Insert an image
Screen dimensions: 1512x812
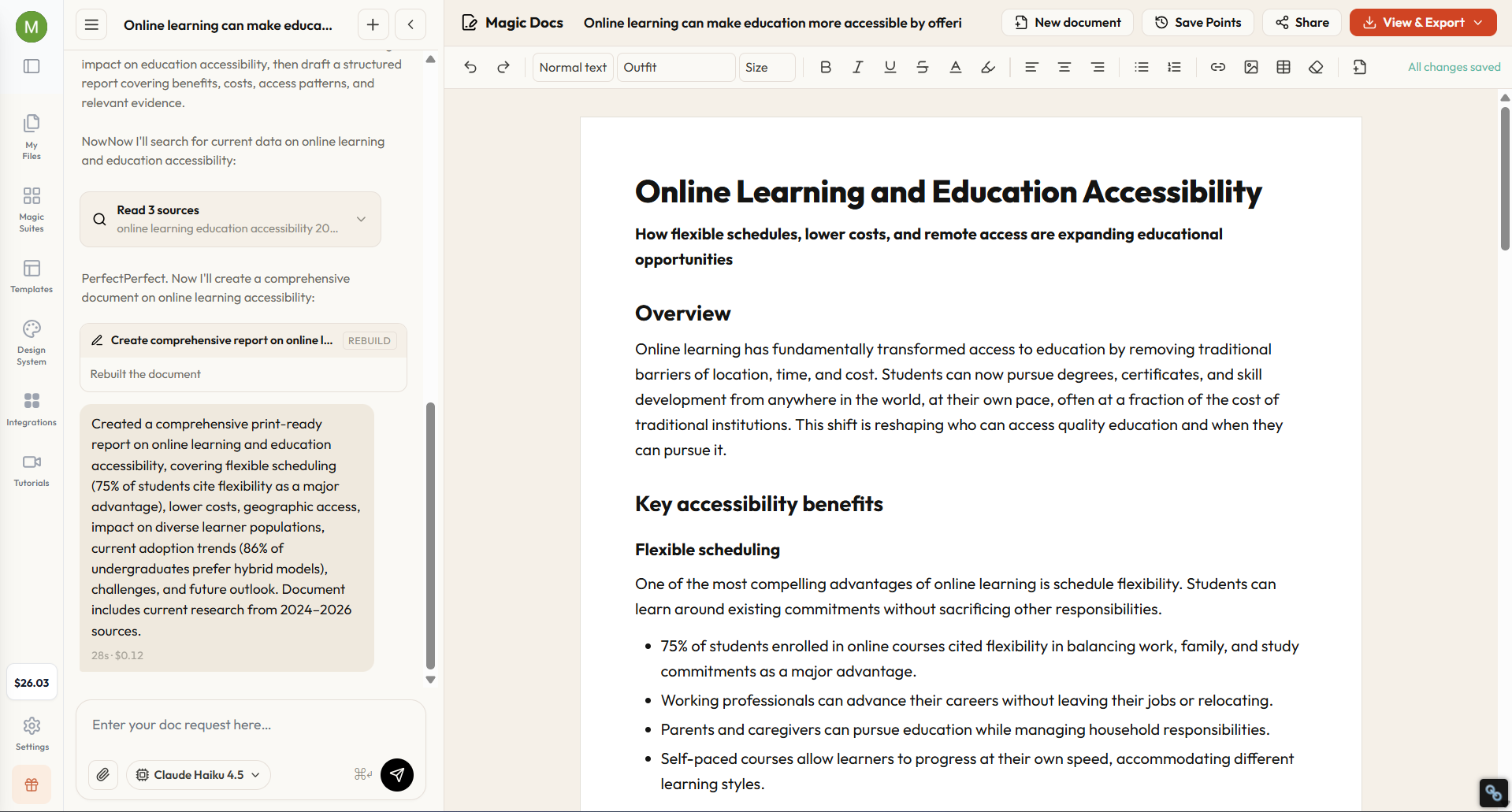[x=1251, y=67]
